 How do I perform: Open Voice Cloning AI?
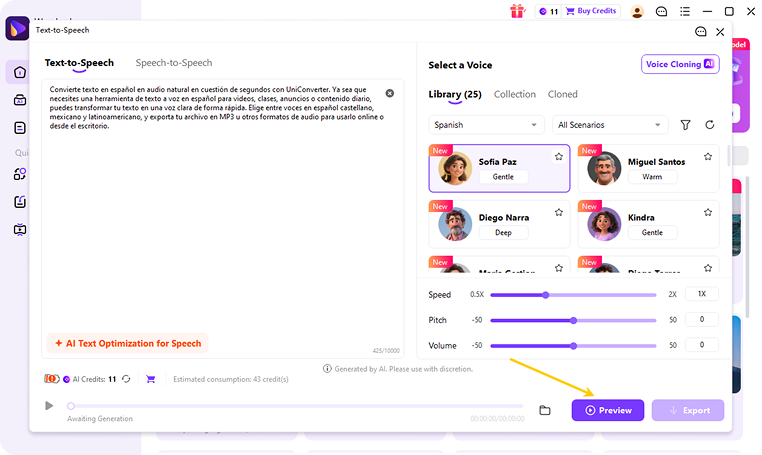coord(680,64)
